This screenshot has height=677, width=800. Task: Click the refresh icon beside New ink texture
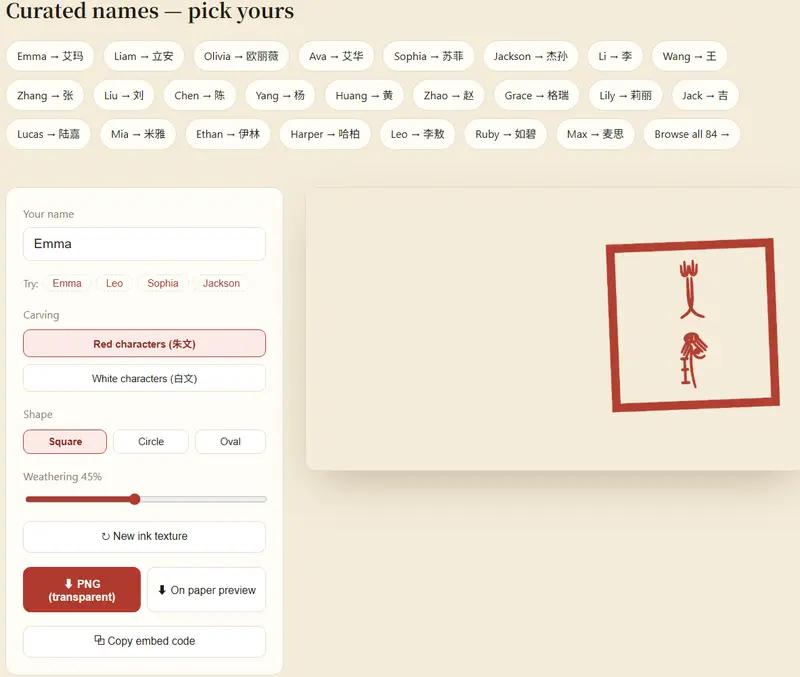coord(106,536)
